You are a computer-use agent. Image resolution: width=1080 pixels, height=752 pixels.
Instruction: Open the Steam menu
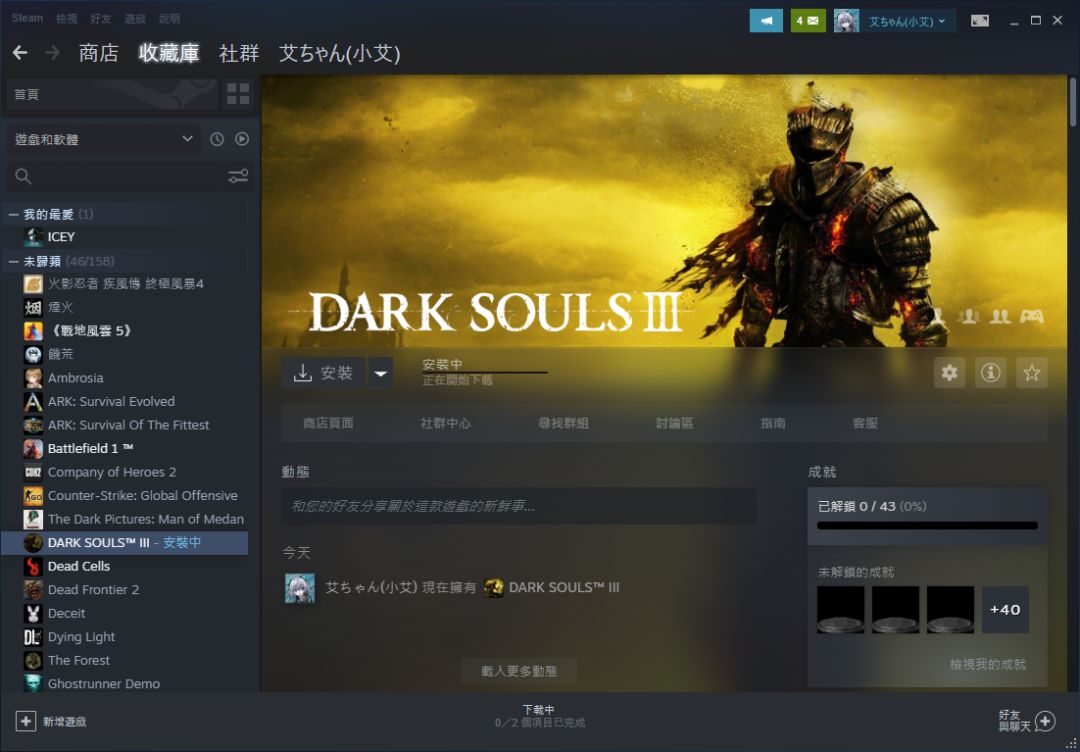click(x=28, y=19)
